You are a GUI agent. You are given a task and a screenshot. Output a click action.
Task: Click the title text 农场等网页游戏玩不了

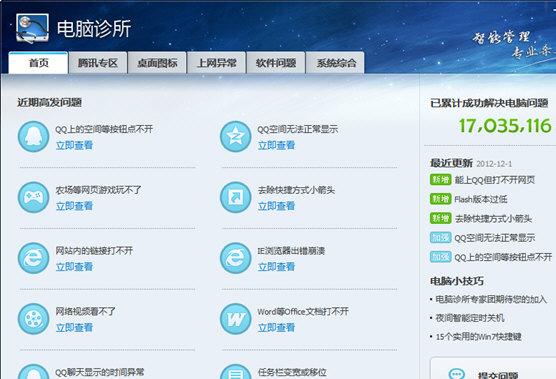[98, 190]
